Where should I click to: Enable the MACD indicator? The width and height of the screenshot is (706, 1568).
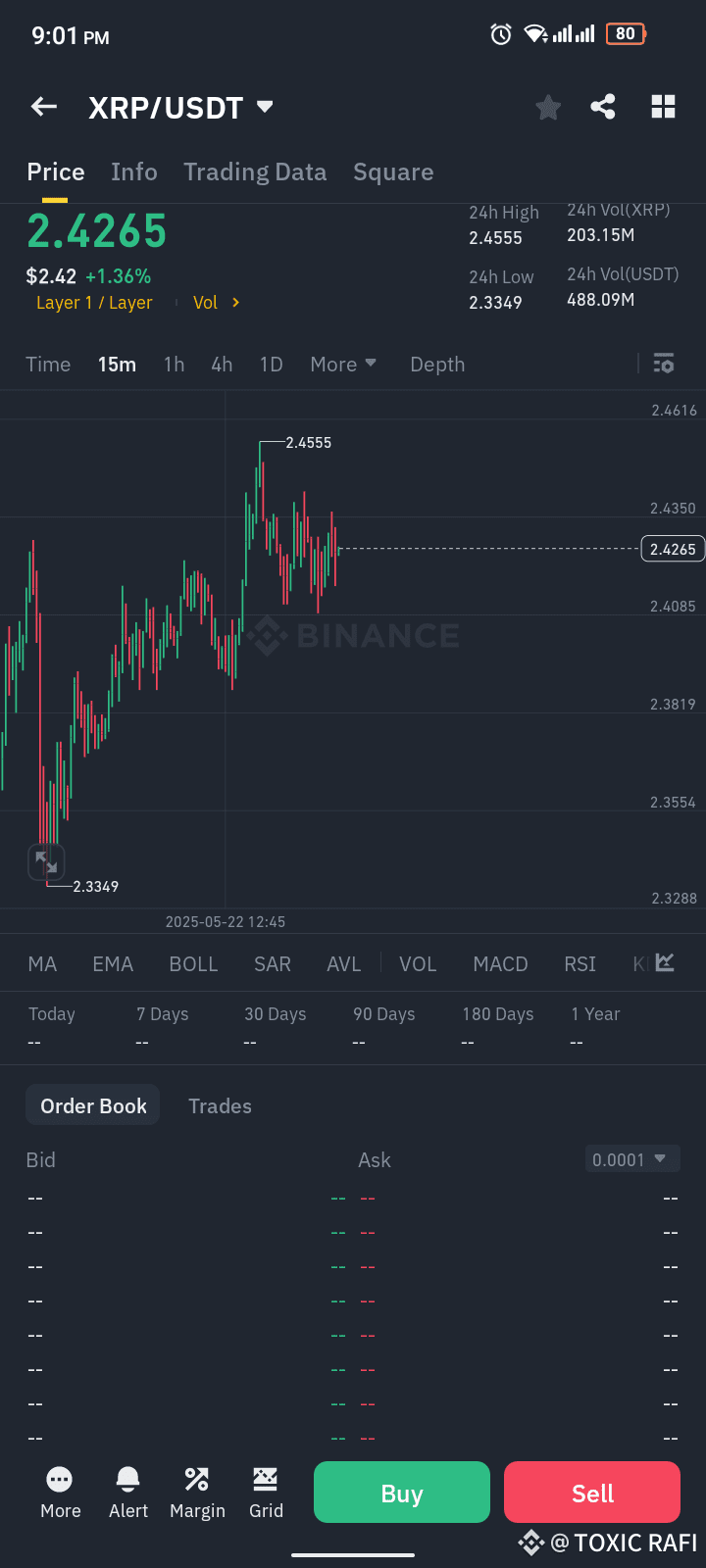click(x=500, y=963)
